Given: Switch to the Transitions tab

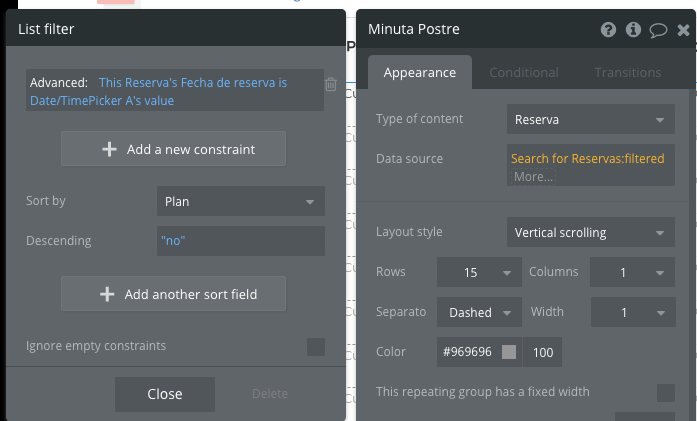Looking at the screenshot, I should [x=627, y=72].
